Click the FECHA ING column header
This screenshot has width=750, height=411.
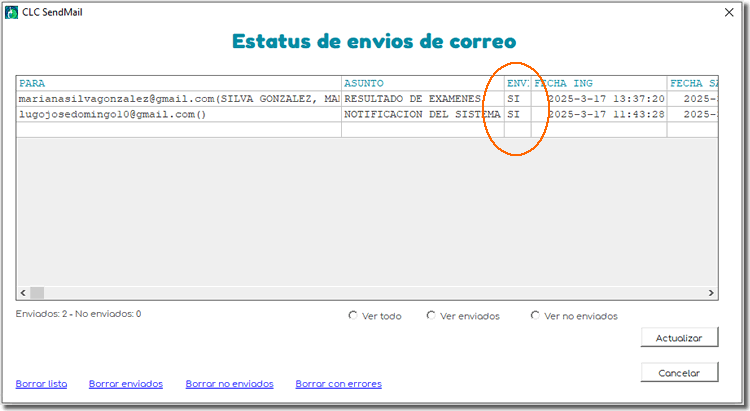598,84
